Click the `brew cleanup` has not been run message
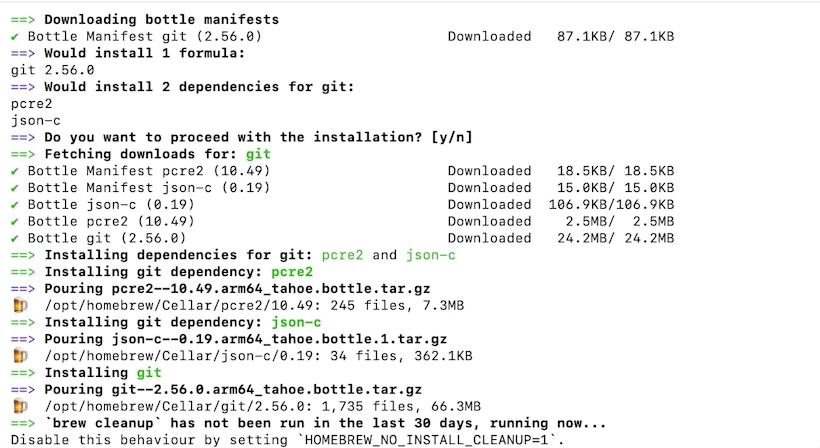Viewport: 820px width, 448px height. point(325,423)
